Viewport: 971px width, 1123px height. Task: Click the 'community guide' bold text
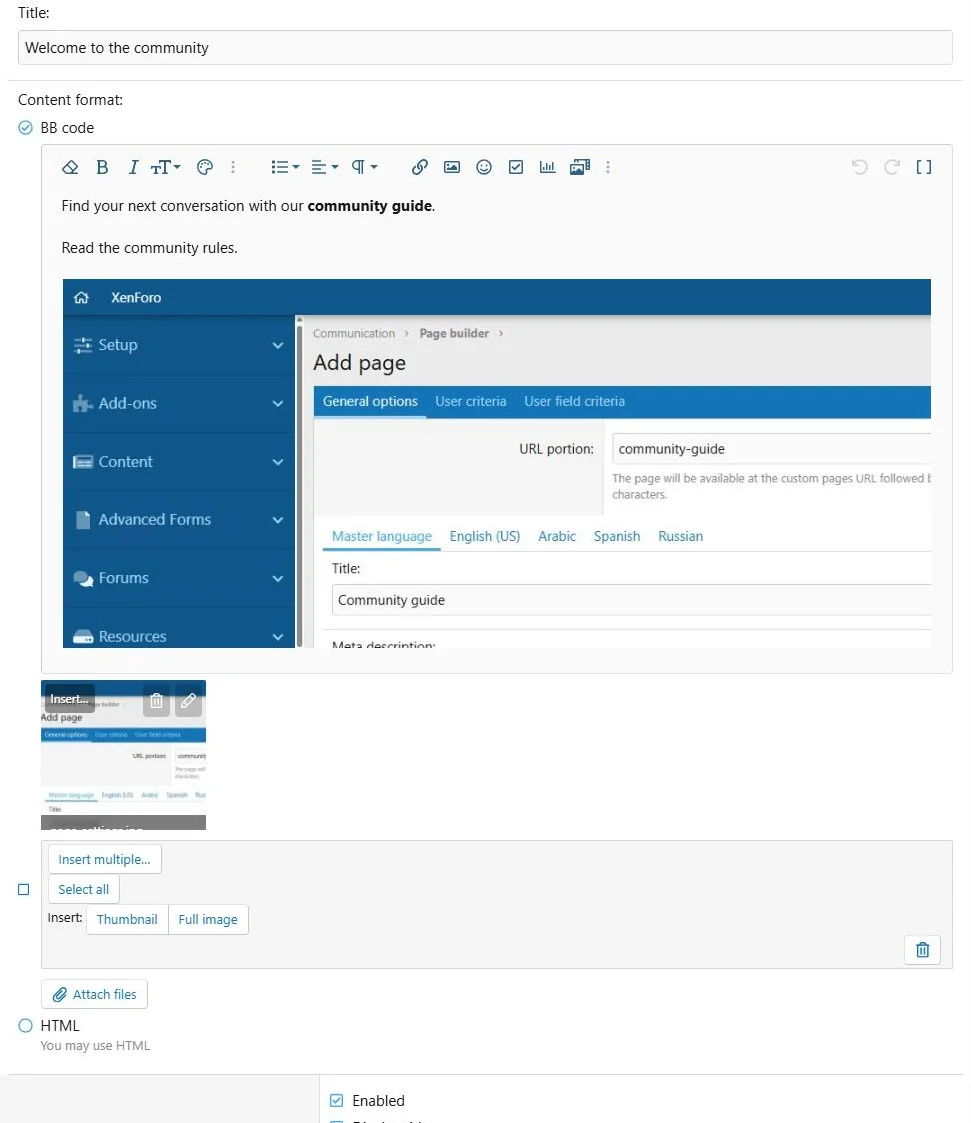369,206
